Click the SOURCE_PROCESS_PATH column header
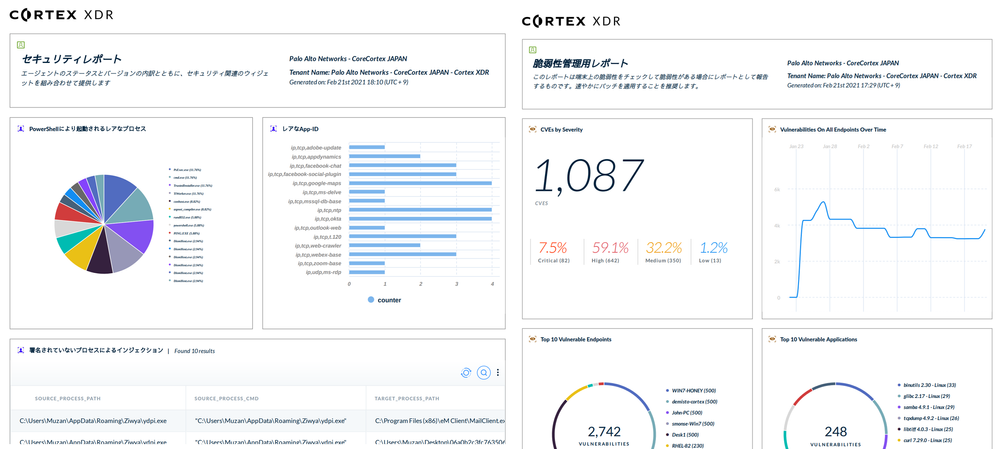Screen dimensions: 999x449 click(x=68, y=399)
